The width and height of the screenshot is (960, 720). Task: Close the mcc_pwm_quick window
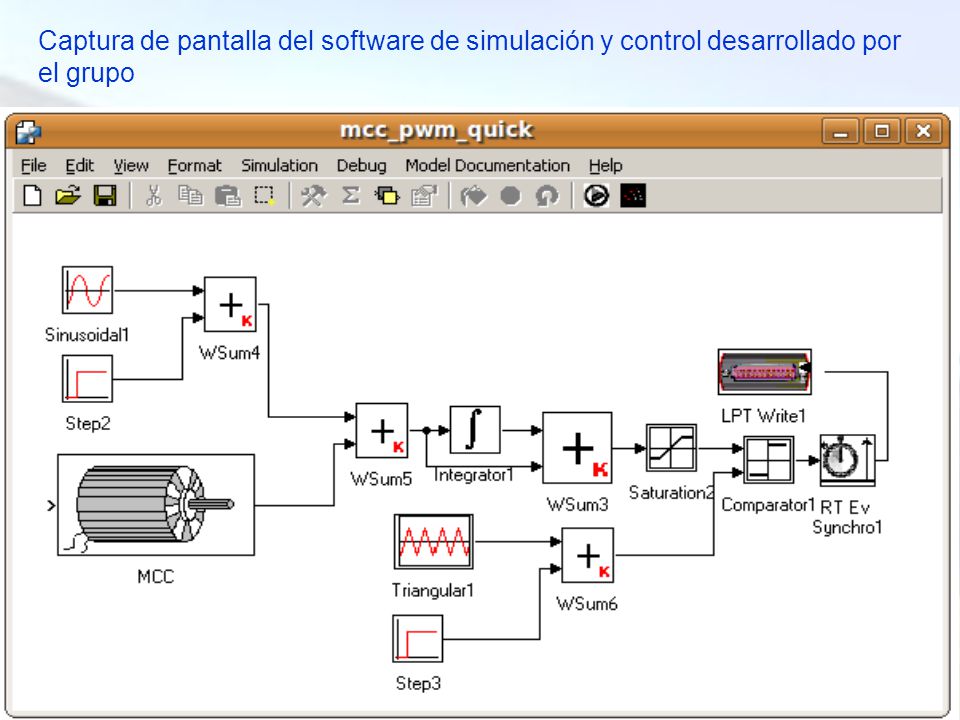923,131
